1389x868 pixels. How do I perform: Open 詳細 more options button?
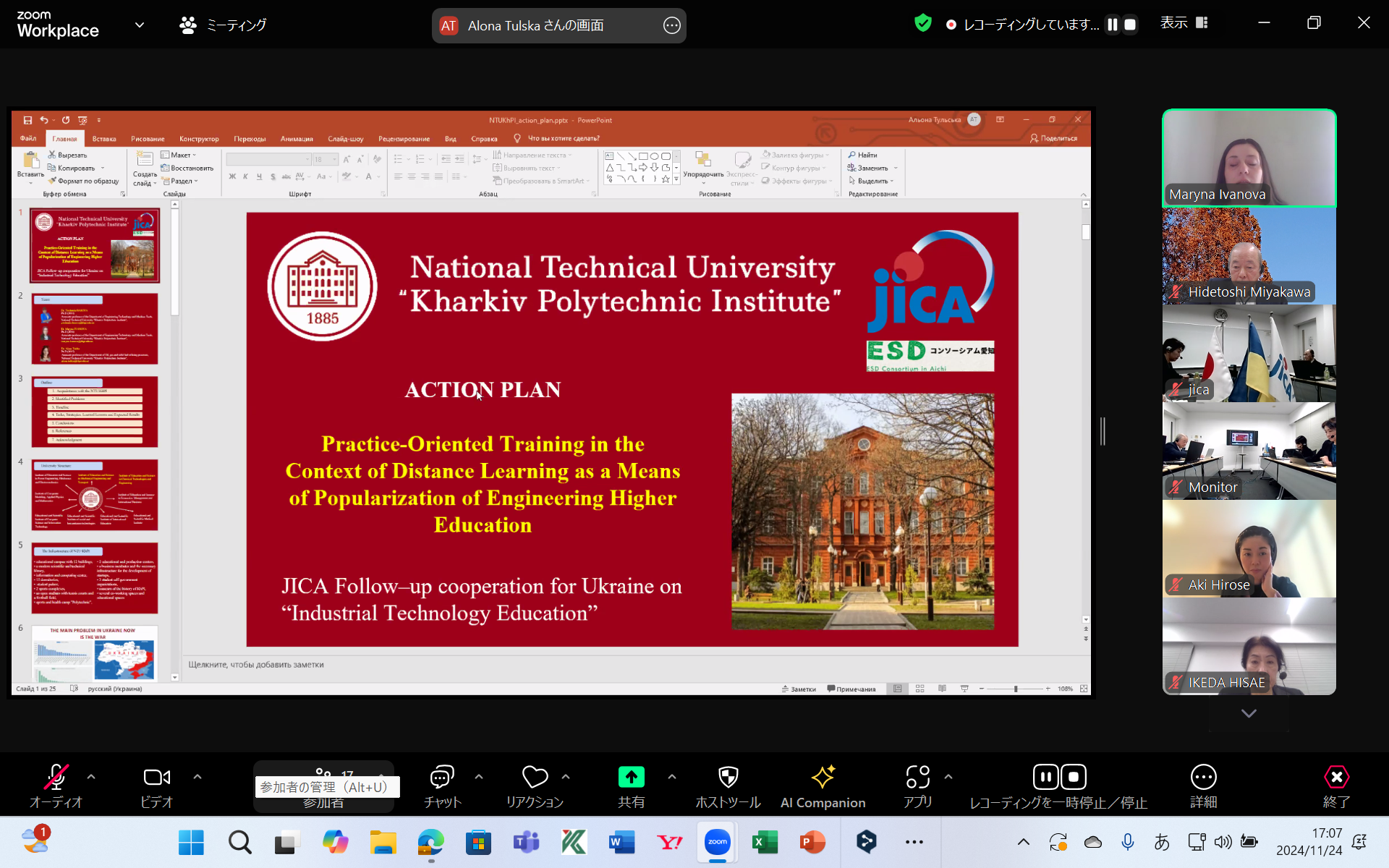[x=1204, y=786]
